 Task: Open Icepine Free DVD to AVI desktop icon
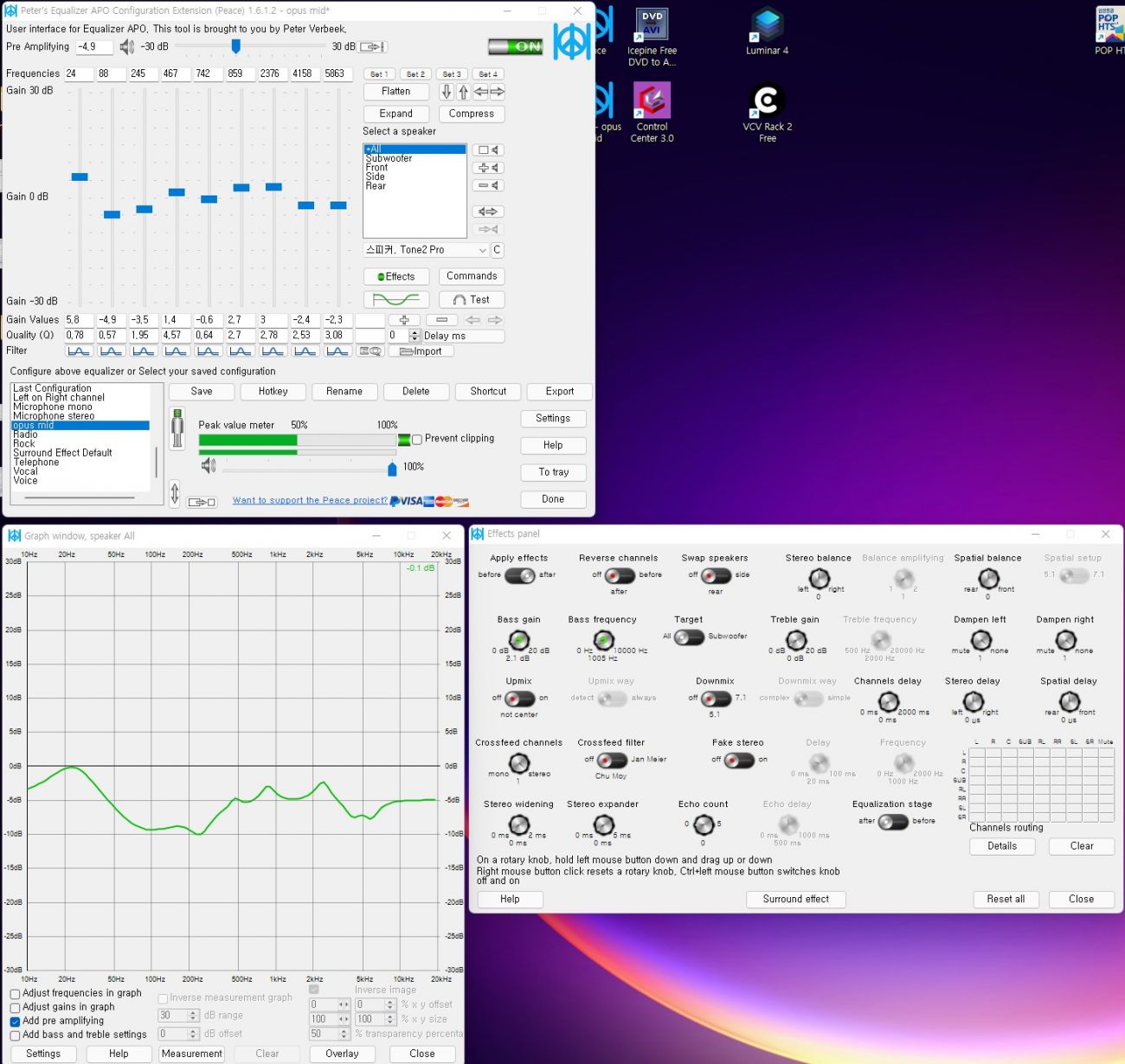tap(652, 37)
